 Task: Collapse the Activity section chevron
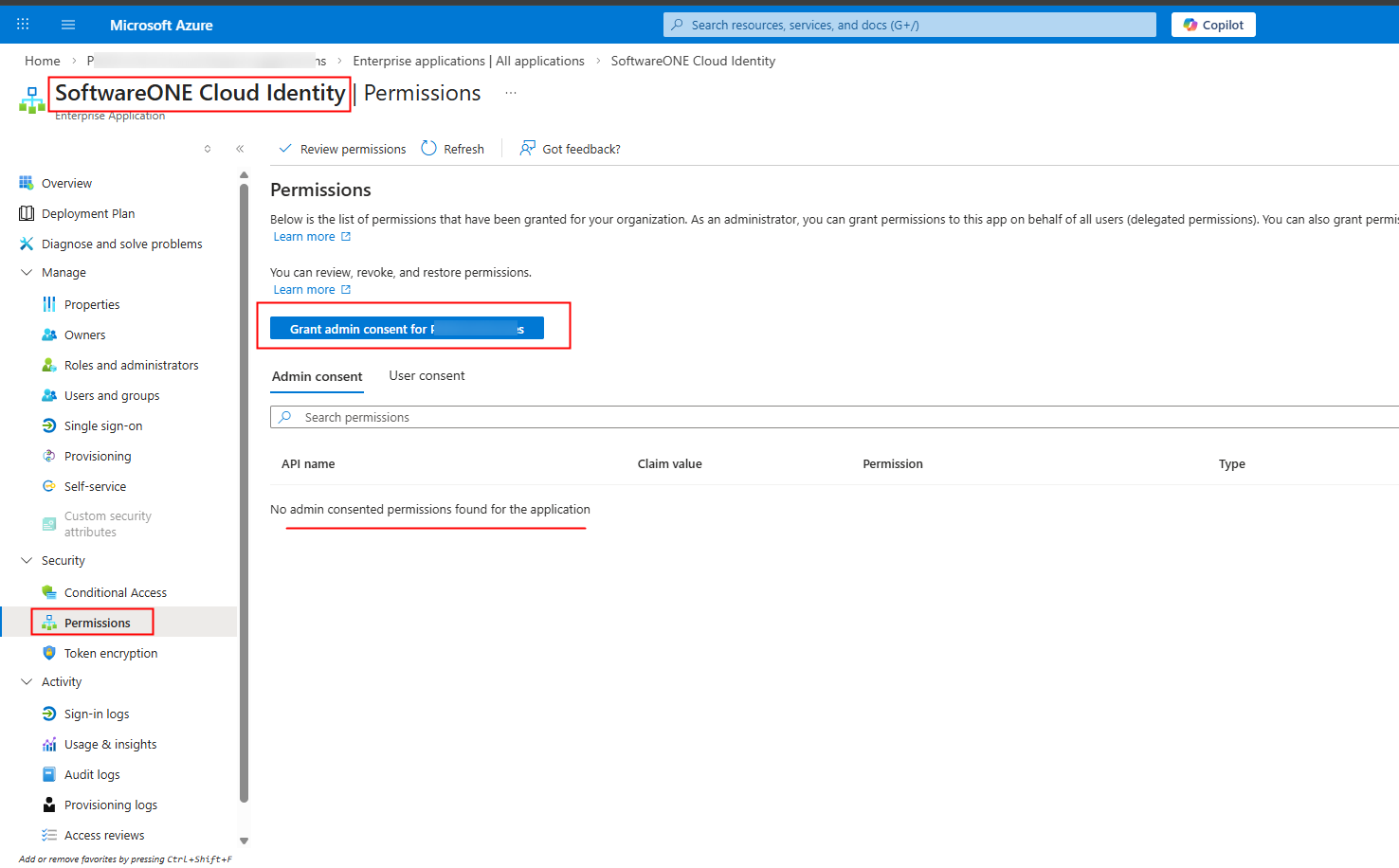(x=27, y=682)
